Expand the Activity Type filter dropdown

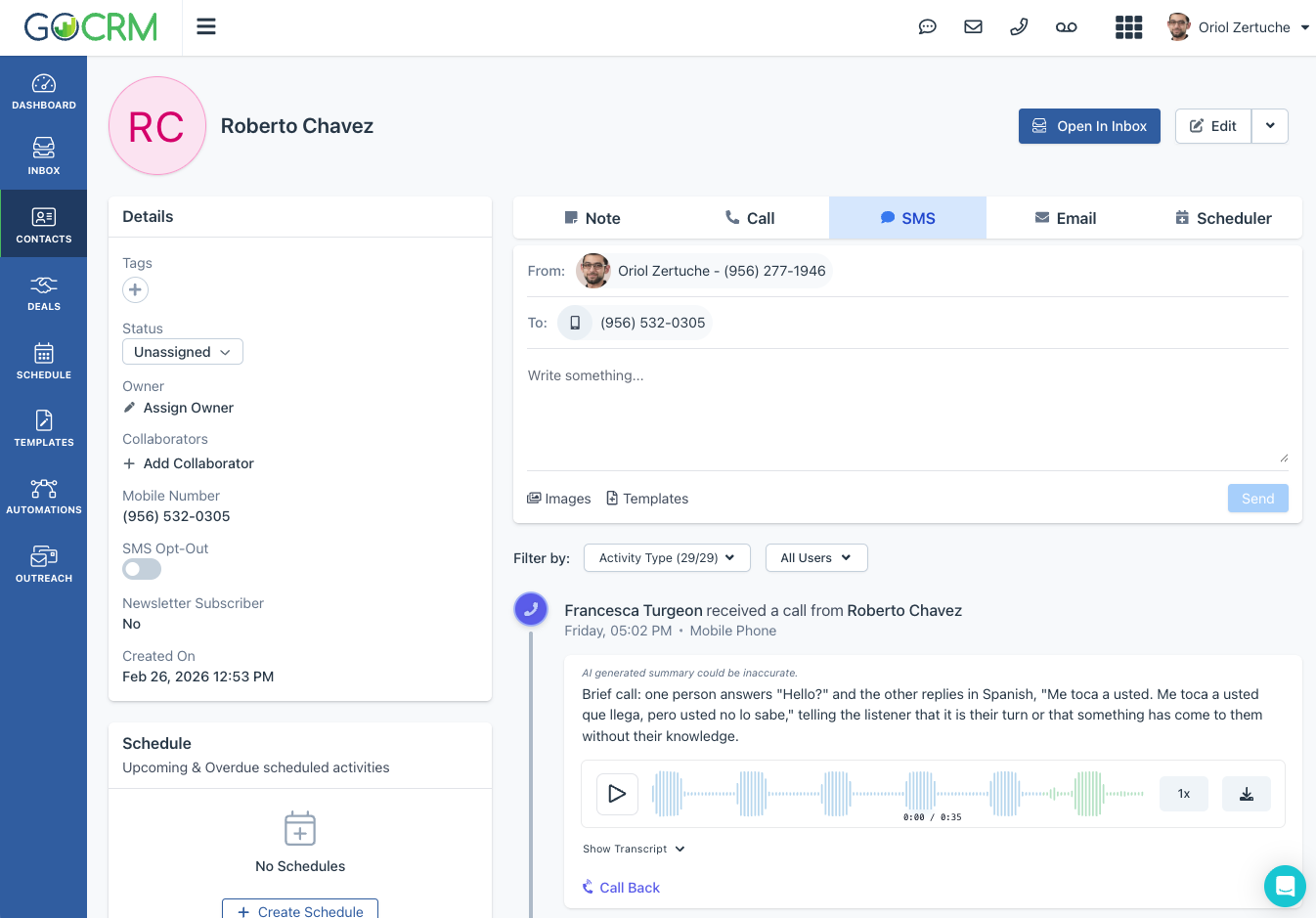(x=667, y=558)
